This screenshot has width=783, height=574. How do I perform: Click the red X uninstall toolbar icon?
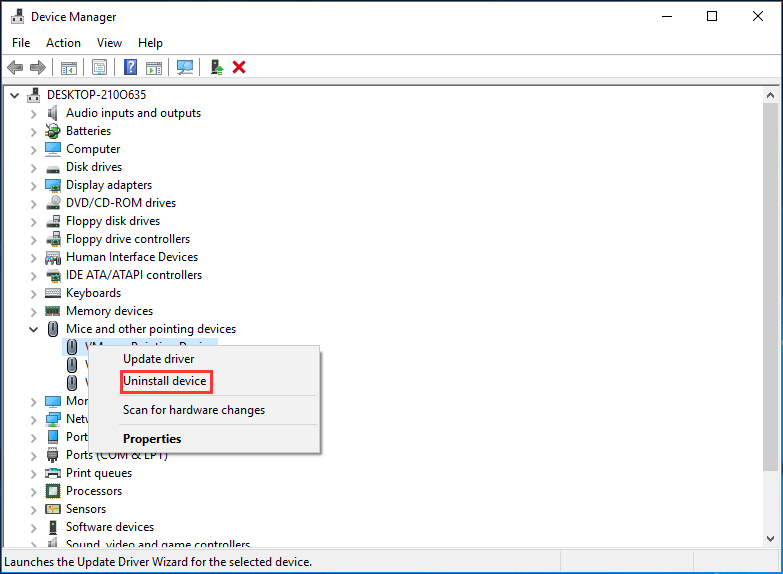coord(239,67)
